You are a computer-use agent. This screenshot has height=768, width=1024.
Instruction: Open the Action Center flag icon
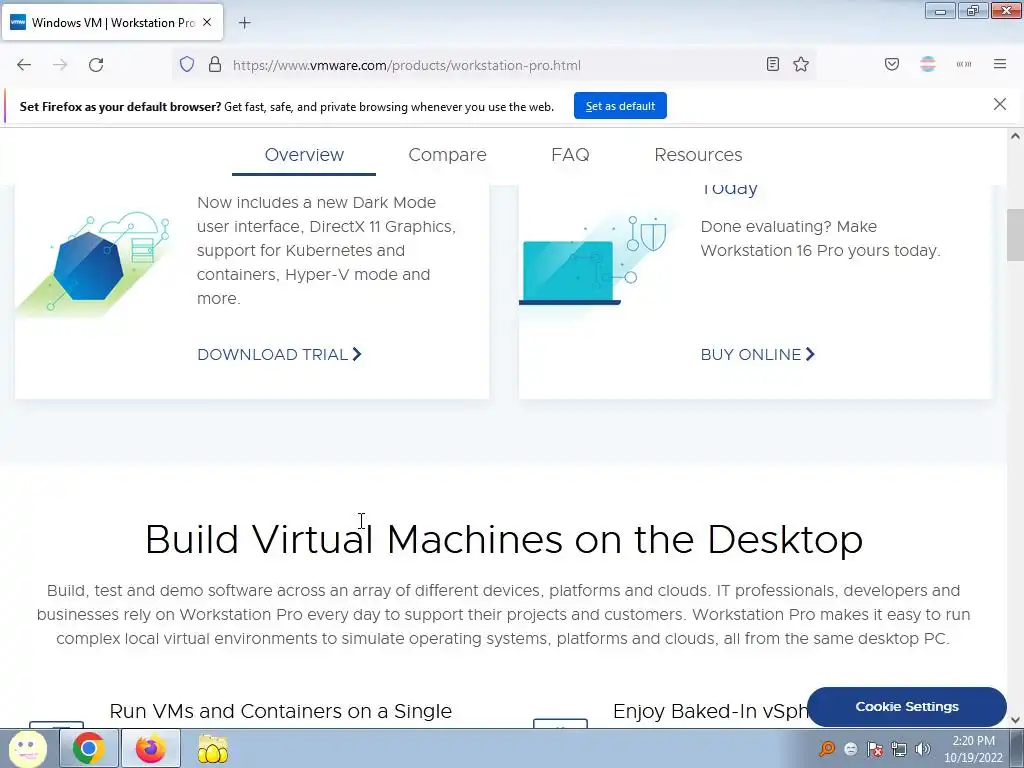874,749
